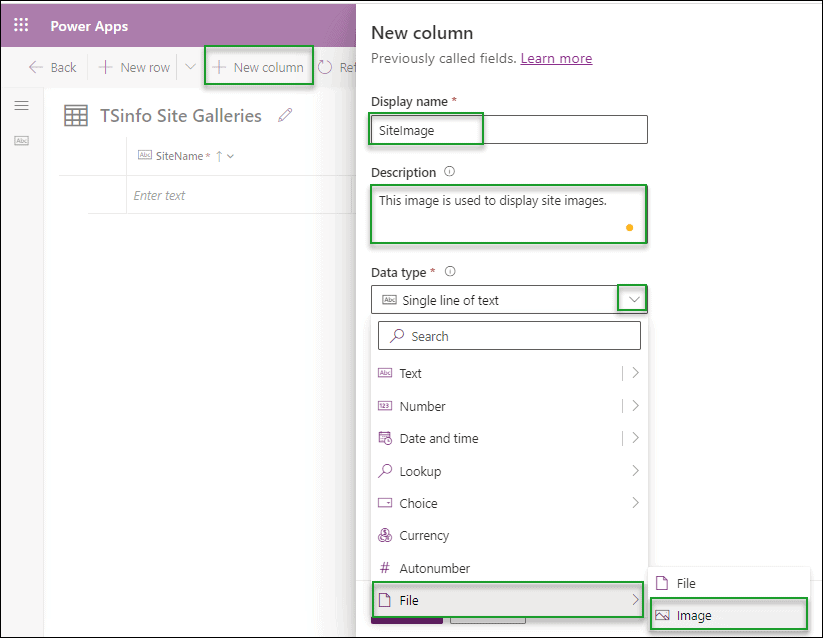Image resolution: width=823 pixels, height=638 pixels.
Task: Expand the Text submenu chevron
Action: pos(635,373)
